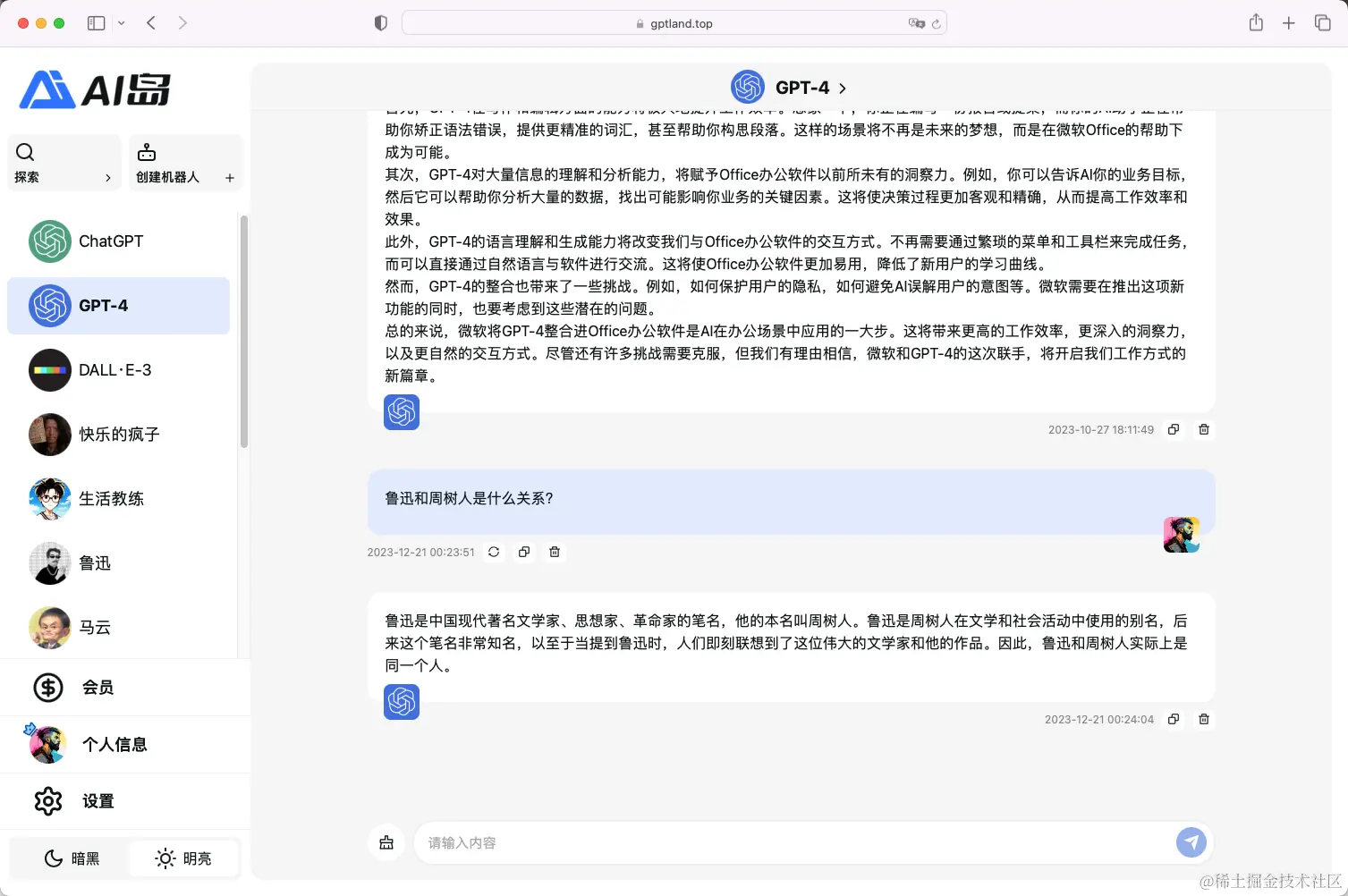
Task: Open the 马云 bot chat
Action: [x=118, y=628]
